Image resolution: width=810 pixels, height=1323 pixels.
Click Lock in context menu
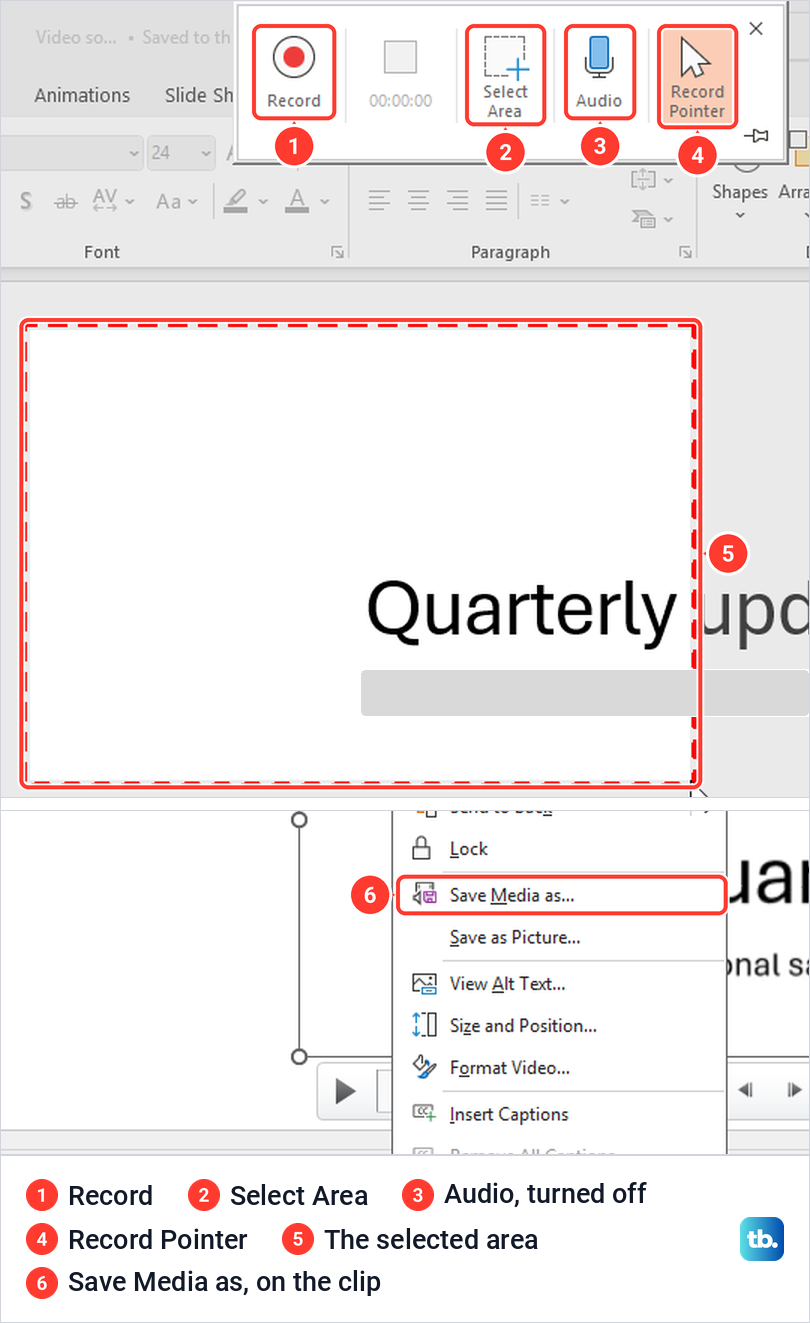pos(560,848)
